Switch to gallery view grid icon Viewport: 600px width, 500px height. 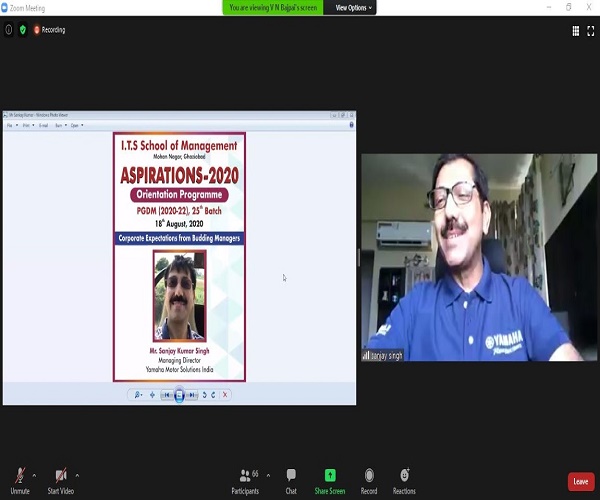click(576, 31)
